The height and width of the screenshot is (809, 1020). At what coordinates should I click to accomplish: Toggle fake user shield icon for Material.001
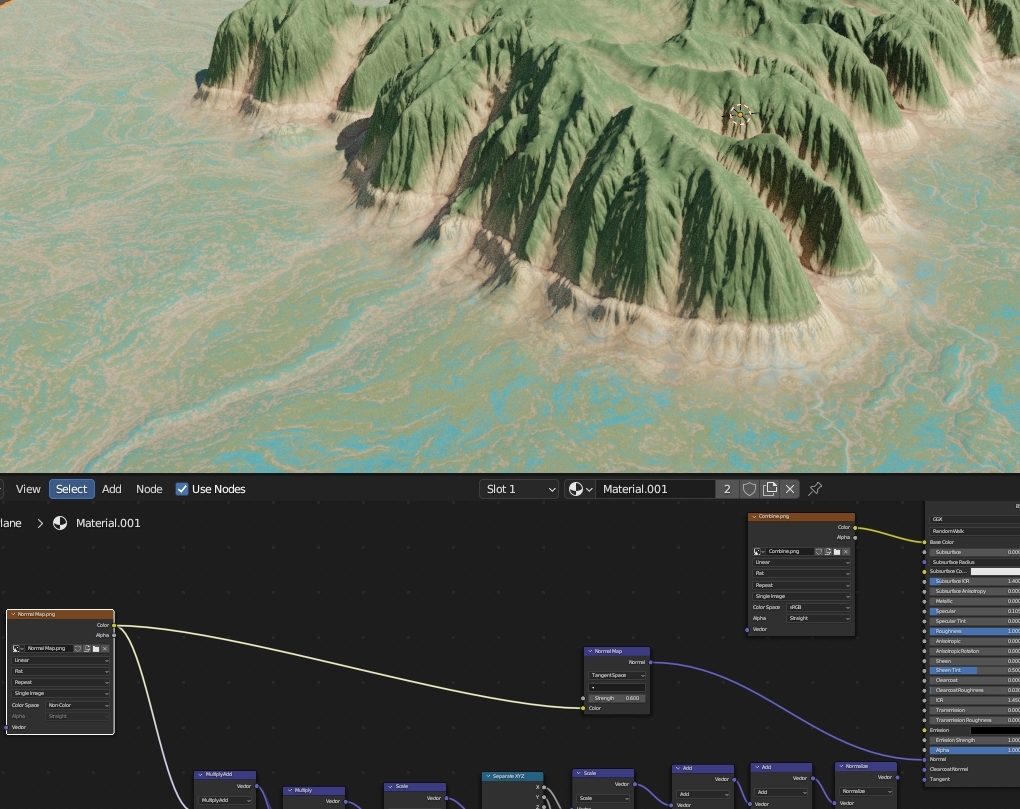[749, 489]
